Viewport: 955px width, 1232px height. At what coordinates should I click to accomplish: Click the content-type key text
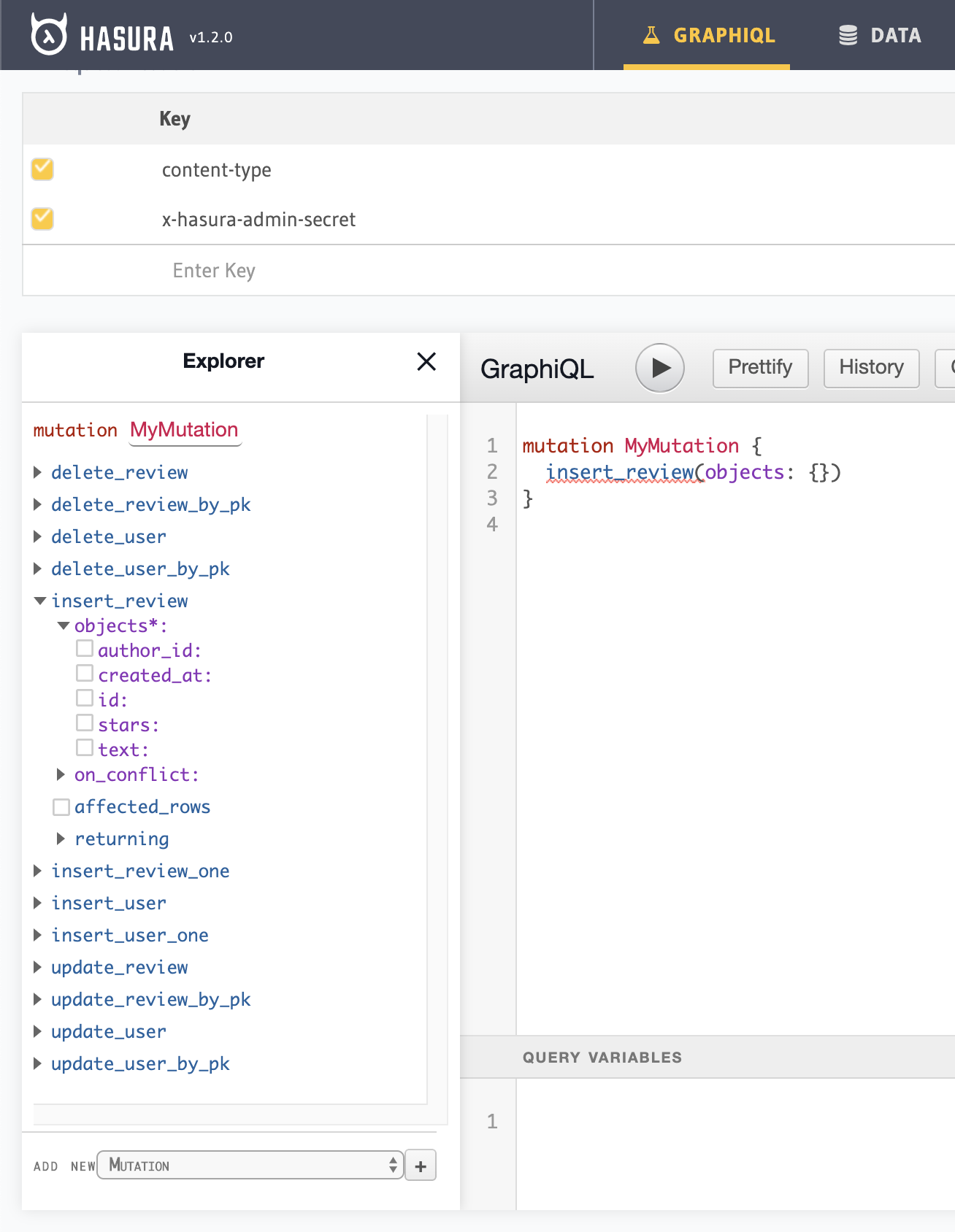216,170
